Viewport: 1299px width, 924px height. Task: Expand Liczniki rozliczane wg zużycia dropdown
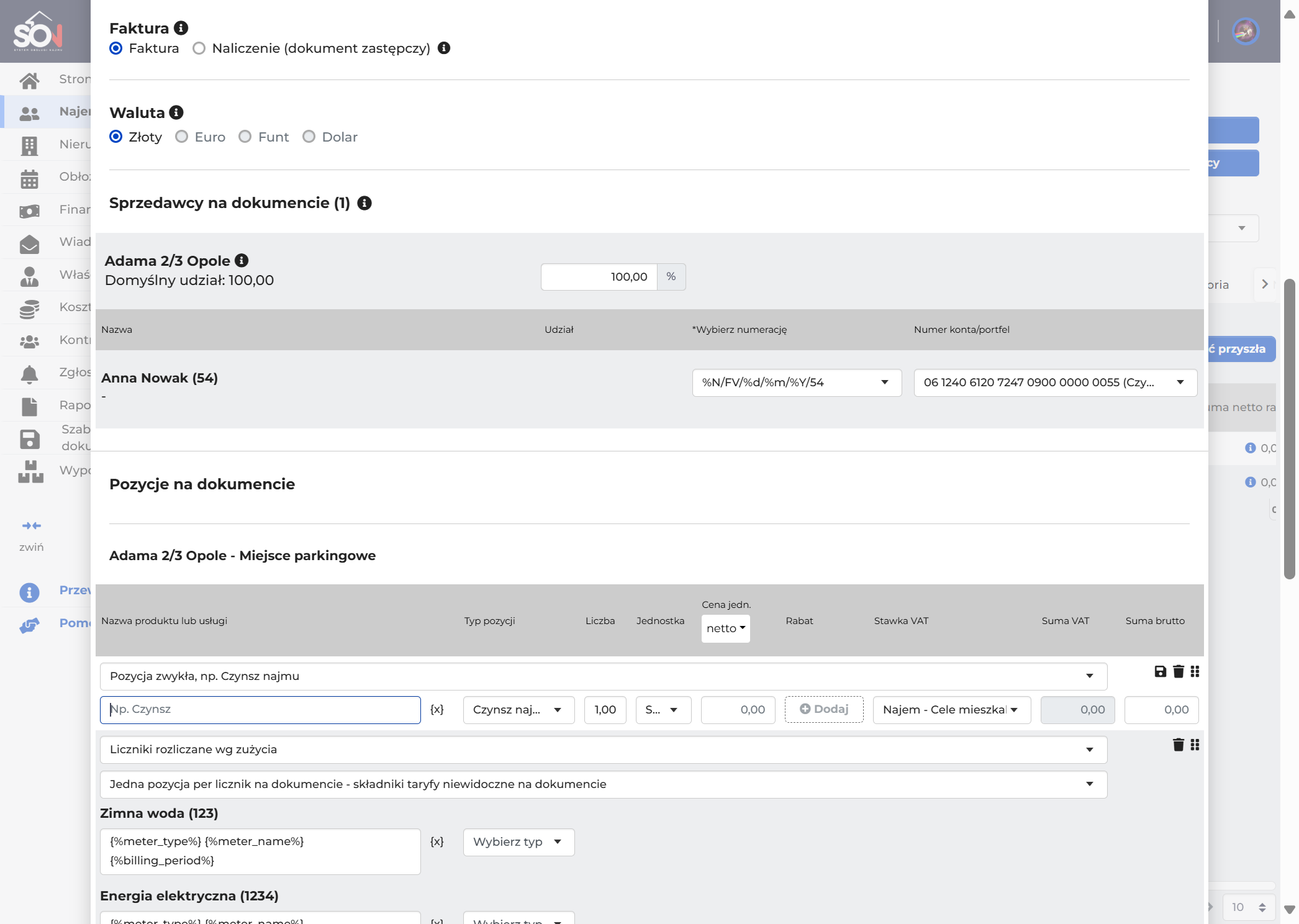604,750
